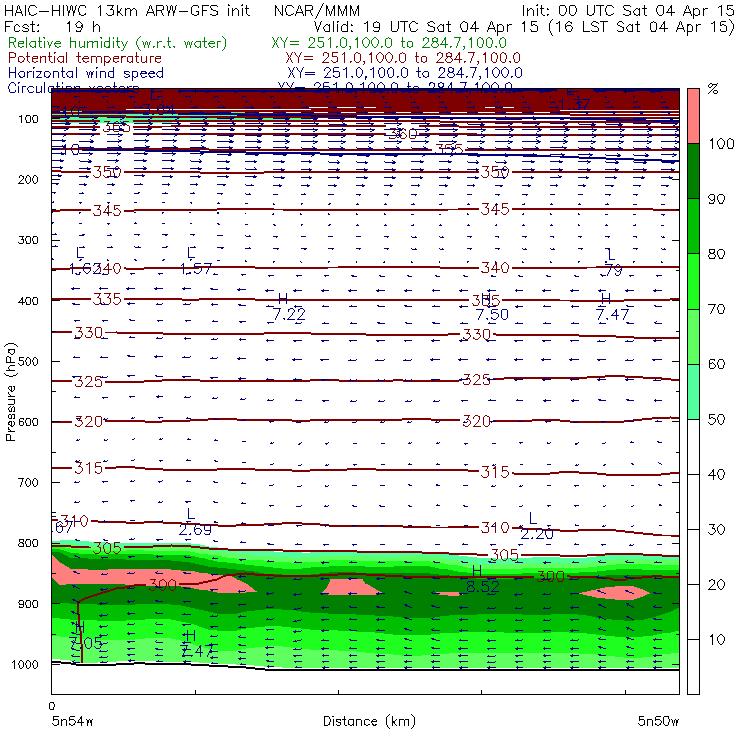
Task: Click the left "335" isentrope contour label
Action: (107, 299)
